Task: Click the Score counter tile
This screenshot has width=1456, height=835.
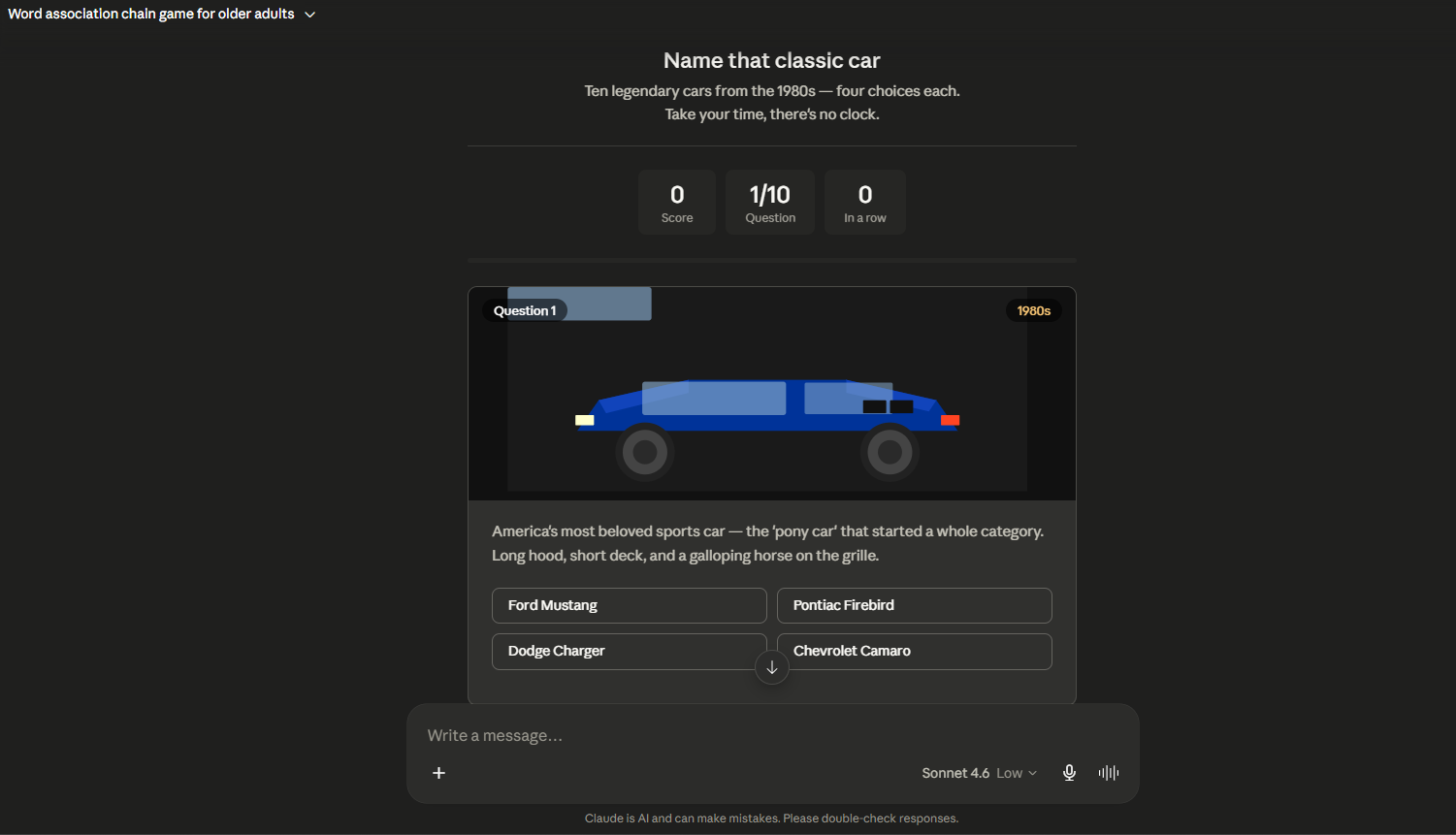Action: click(x=677, y=202)
